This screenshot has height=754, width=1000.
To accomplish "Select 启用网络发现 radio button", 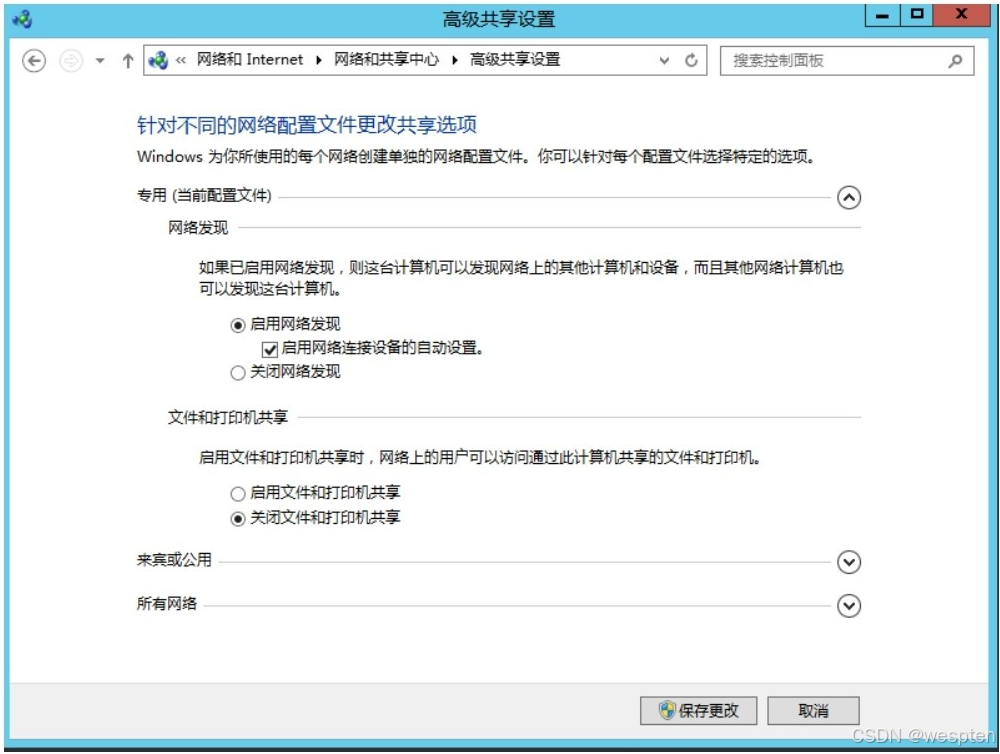I will (238, 325).
